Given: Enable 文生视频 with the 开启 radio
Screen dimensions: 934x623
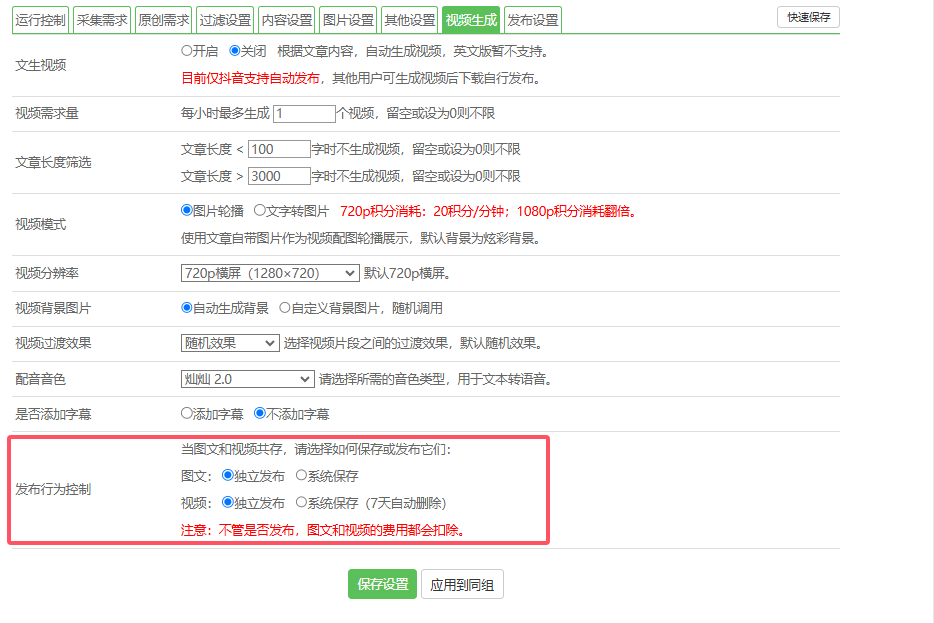Looking at the screenshot, I should [x=187, y=50].
